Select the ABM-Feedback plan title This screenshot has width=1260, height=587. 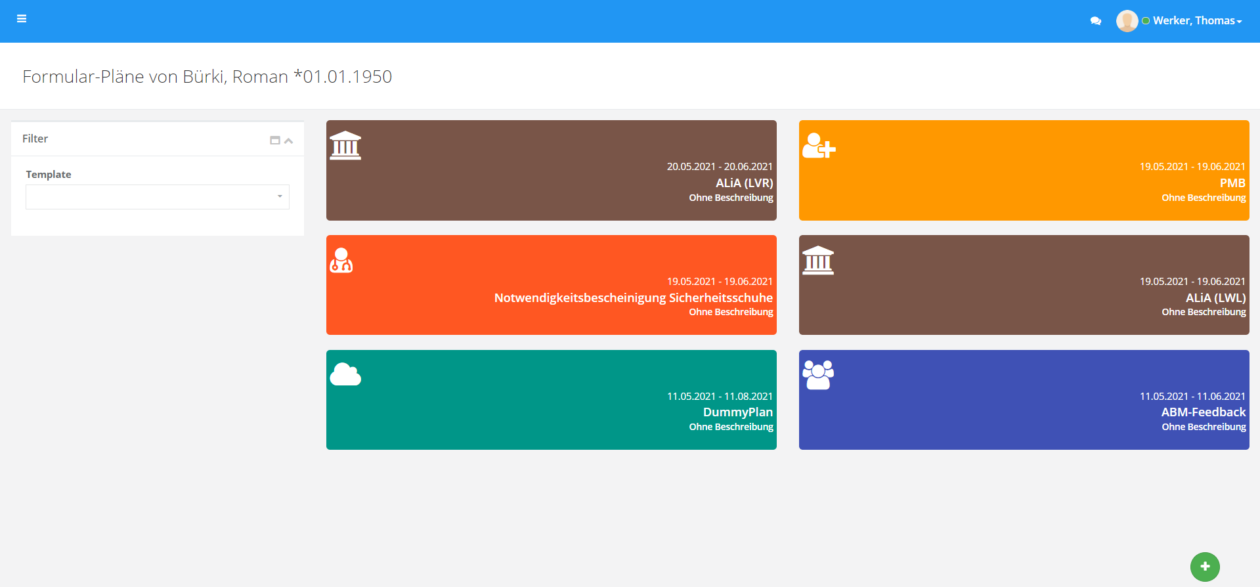coord(1203,412)
